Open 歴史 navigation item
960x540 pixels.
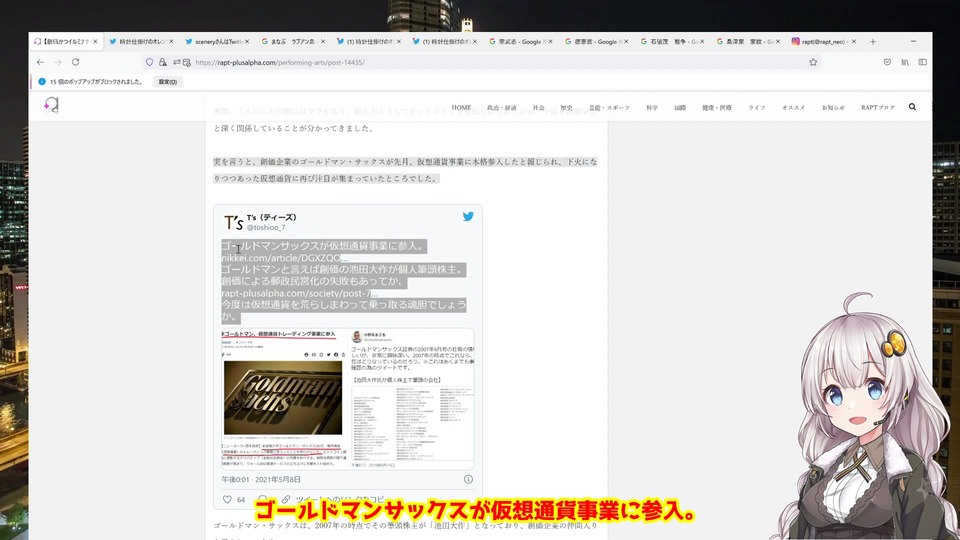[566, 107]
